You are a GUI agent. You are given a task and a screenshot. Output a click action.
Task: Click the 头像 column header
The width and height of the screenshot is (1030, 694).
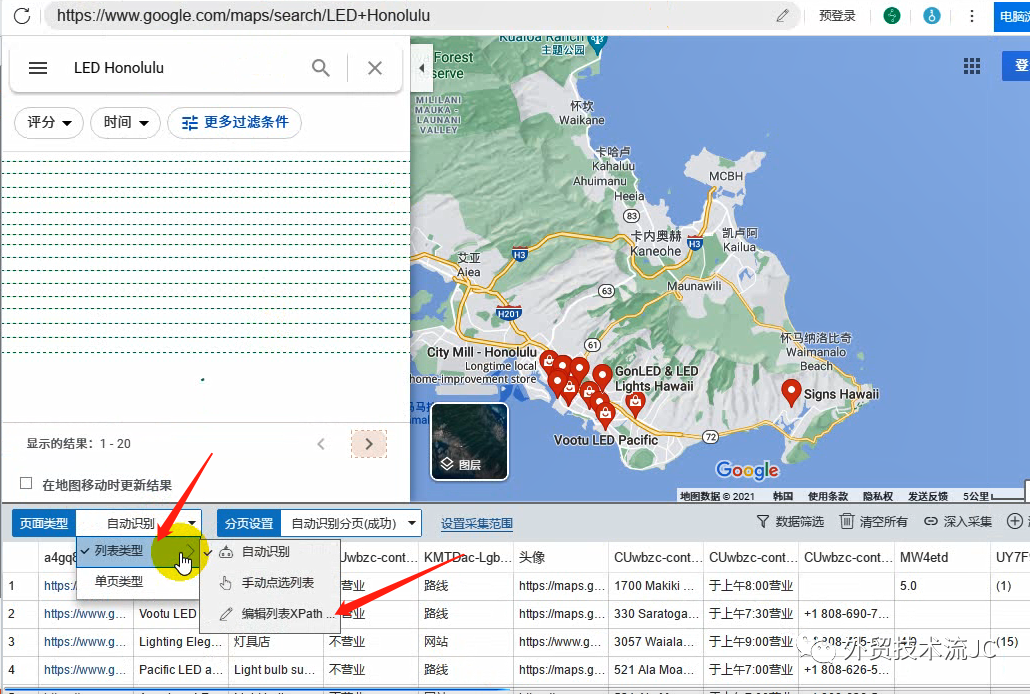[x=560, y=558]
